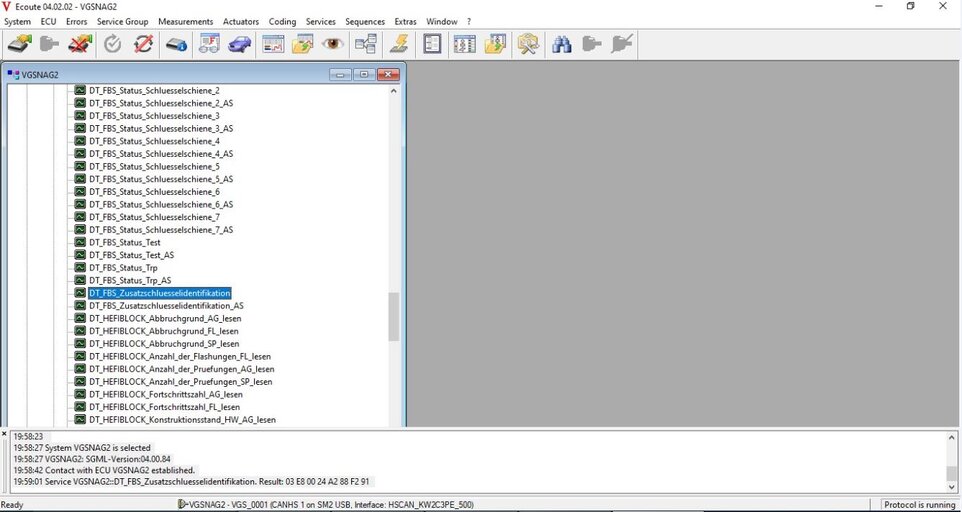The image size is (962, 512).
Task: Click the eye icon in the toolbar
Action: (334, 44)
